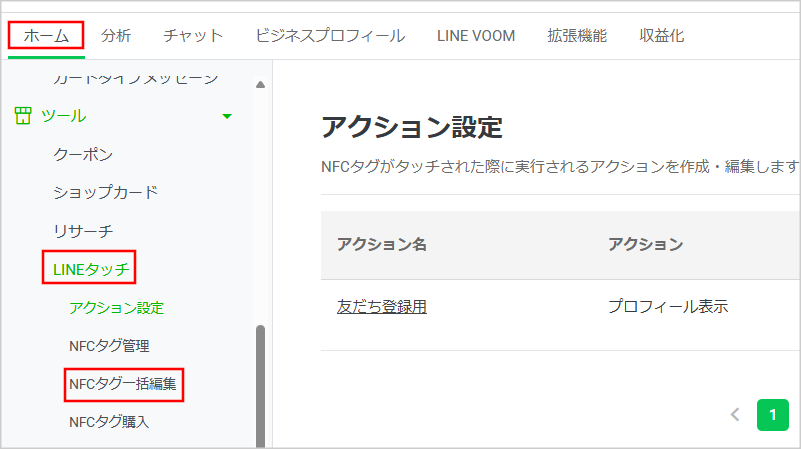The height and width of the screenshot is (449, 801).
Task: Click the アクション設定 page heading
Action: pos(412,127)
